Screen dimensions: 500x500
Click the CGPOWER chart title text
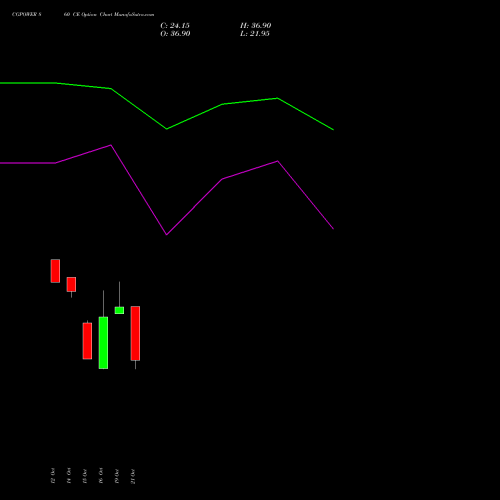83,15
